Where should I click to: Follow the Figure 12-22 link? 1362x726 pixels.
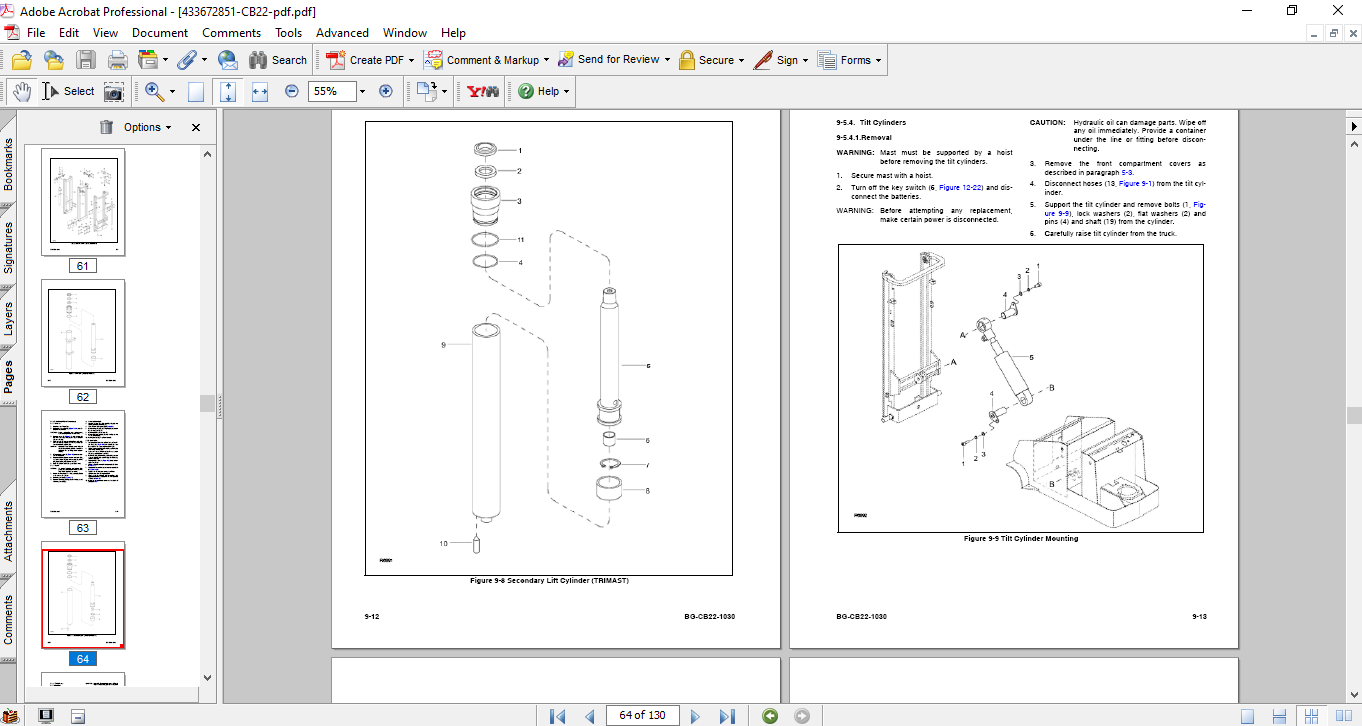pyautogui.click(x=958, y=187)
